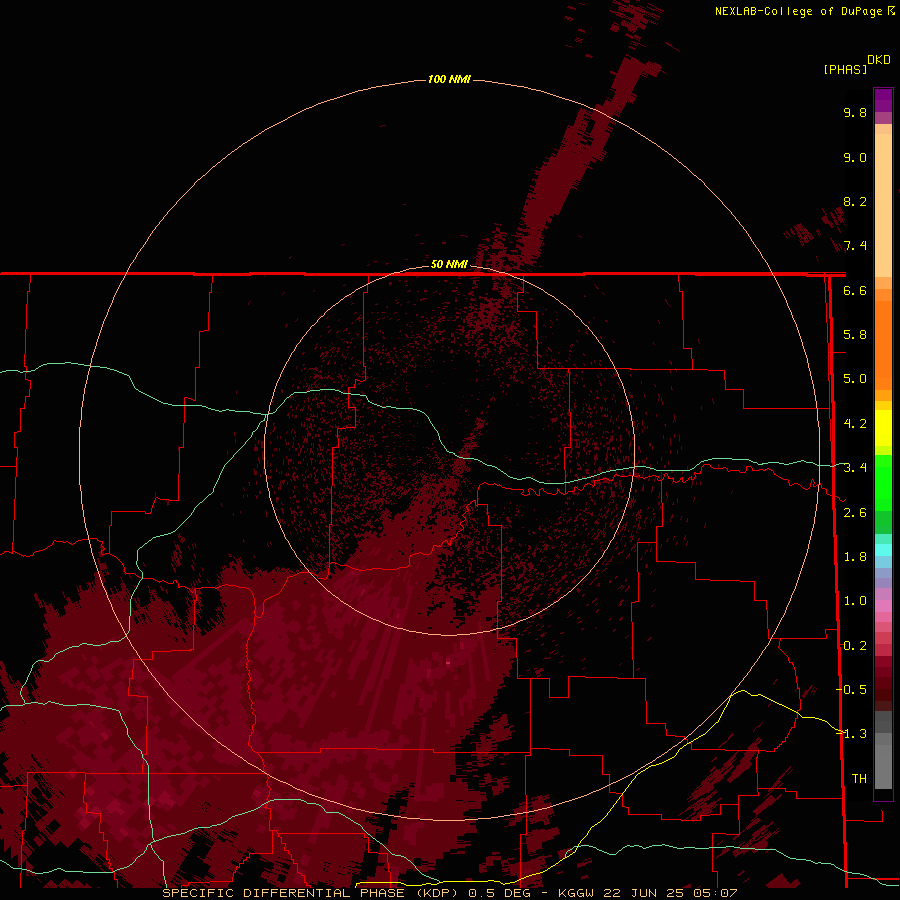Click the TH threshold label
The image size is (900, 900).
(x=859, y=779)
